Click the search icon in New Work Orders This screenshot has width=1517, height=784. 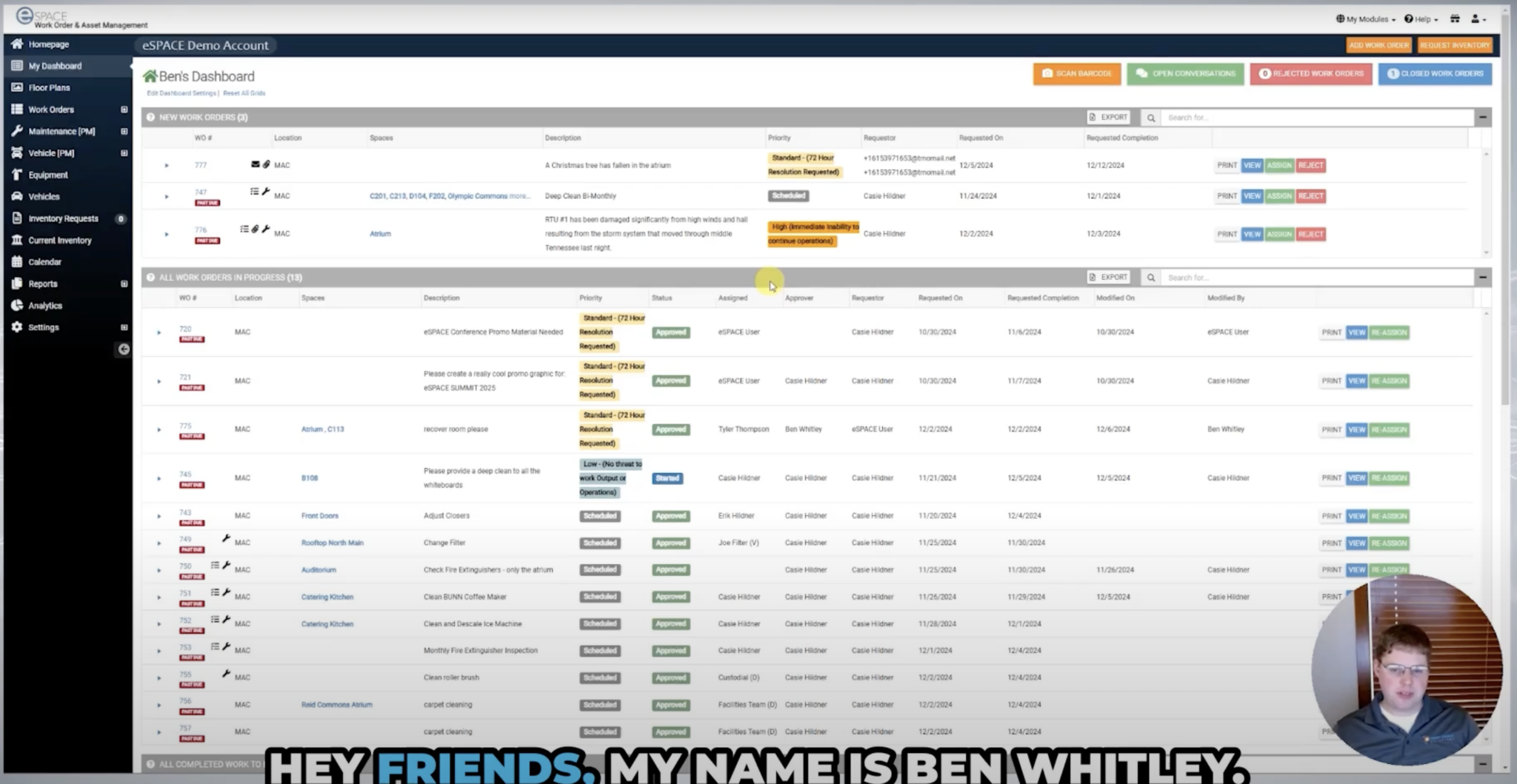[1150, 118]
